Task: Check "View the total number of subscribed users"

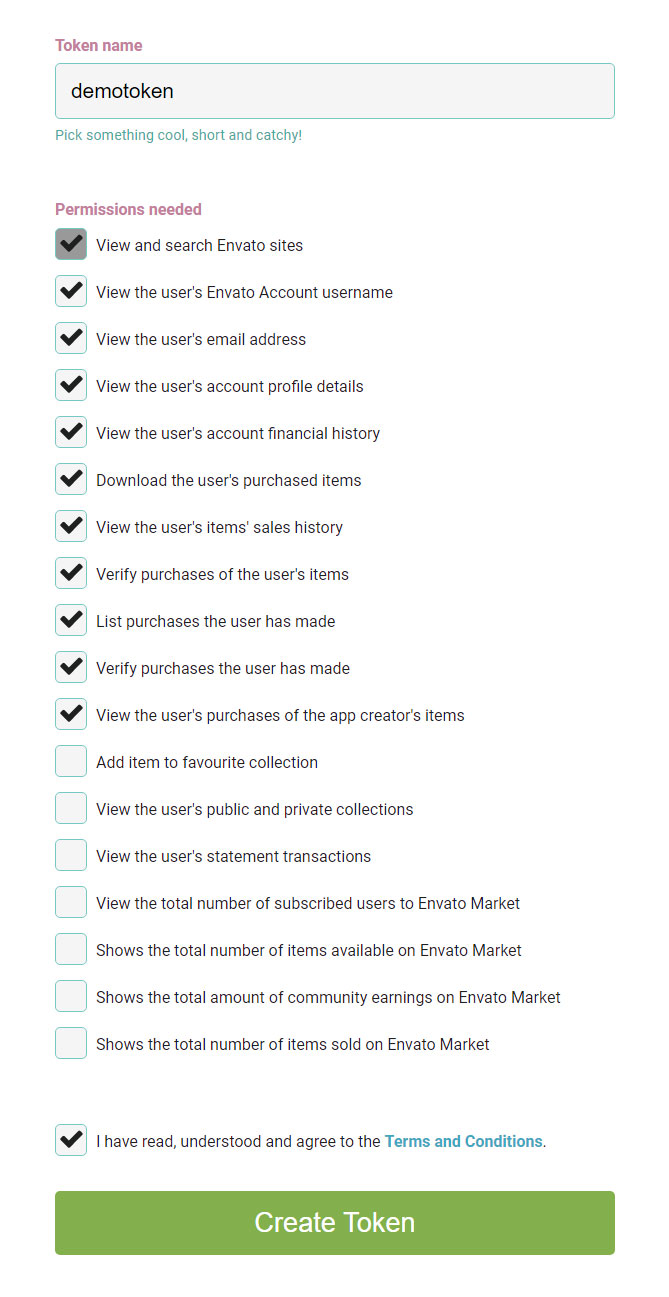Action: [71, 902]
